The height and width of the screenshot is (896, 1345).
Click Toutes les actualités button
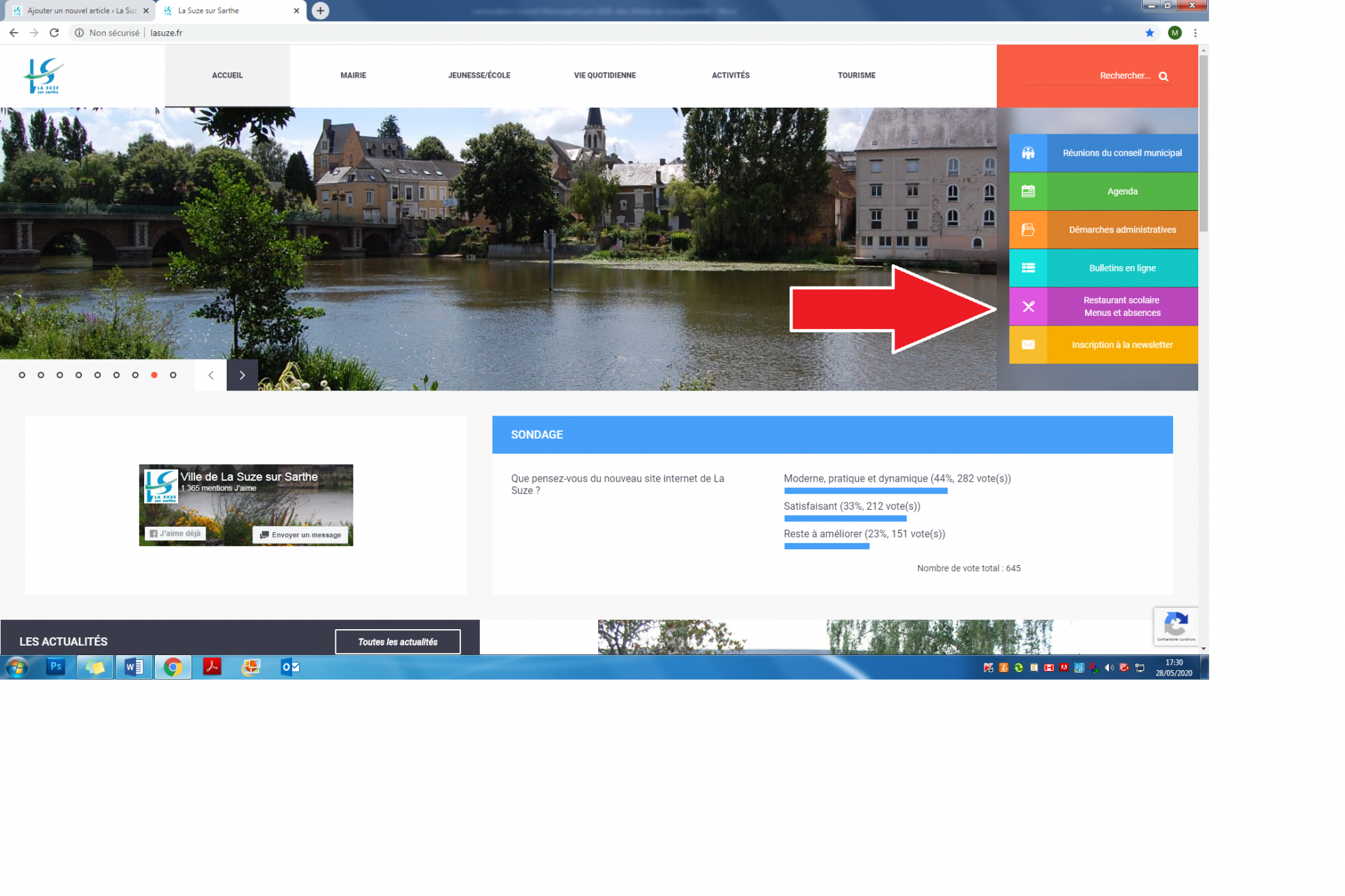click(x=397, y=642)
